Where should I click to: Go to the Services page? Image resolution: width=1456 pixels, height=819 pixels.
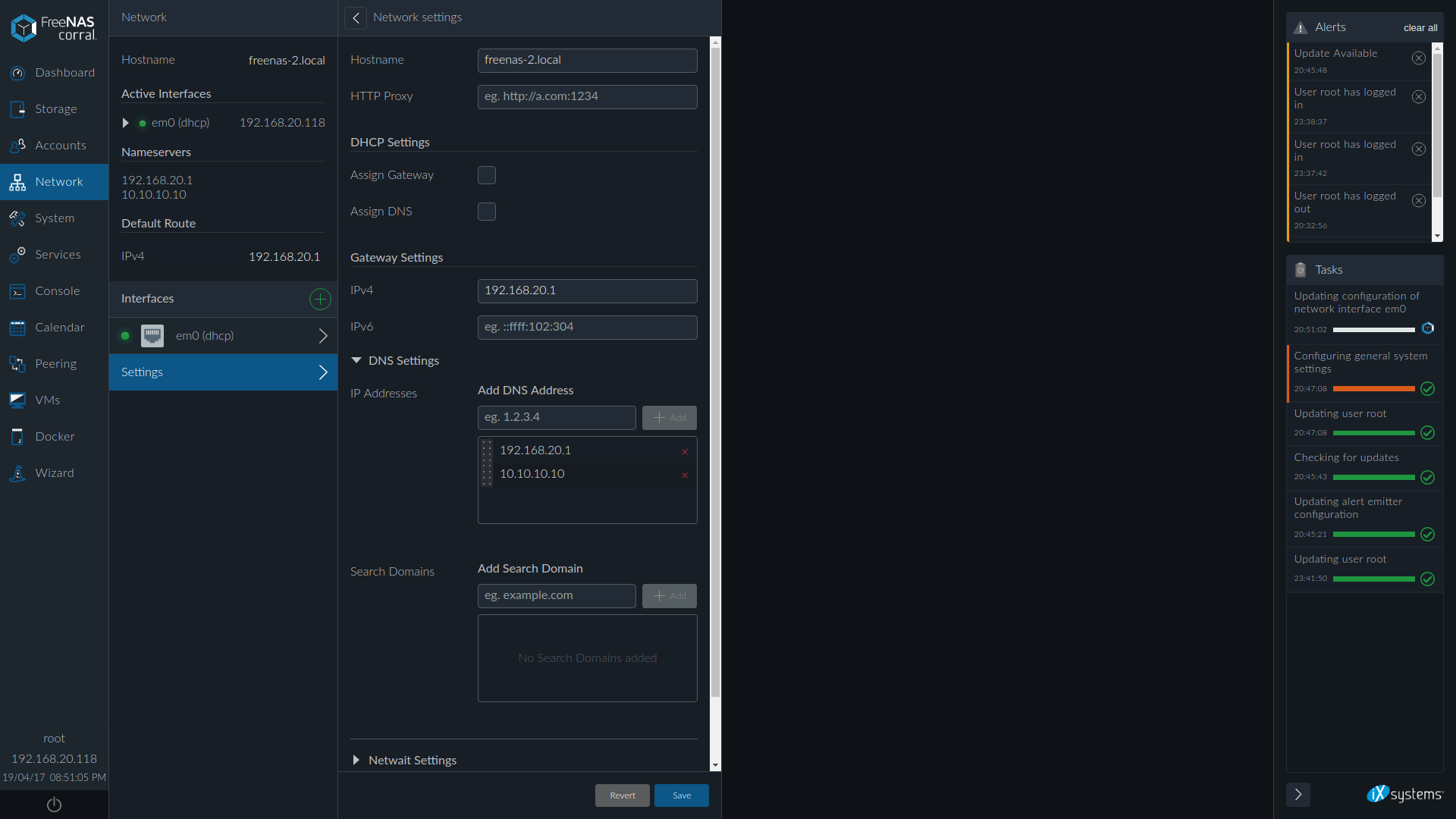pos(57,255)
